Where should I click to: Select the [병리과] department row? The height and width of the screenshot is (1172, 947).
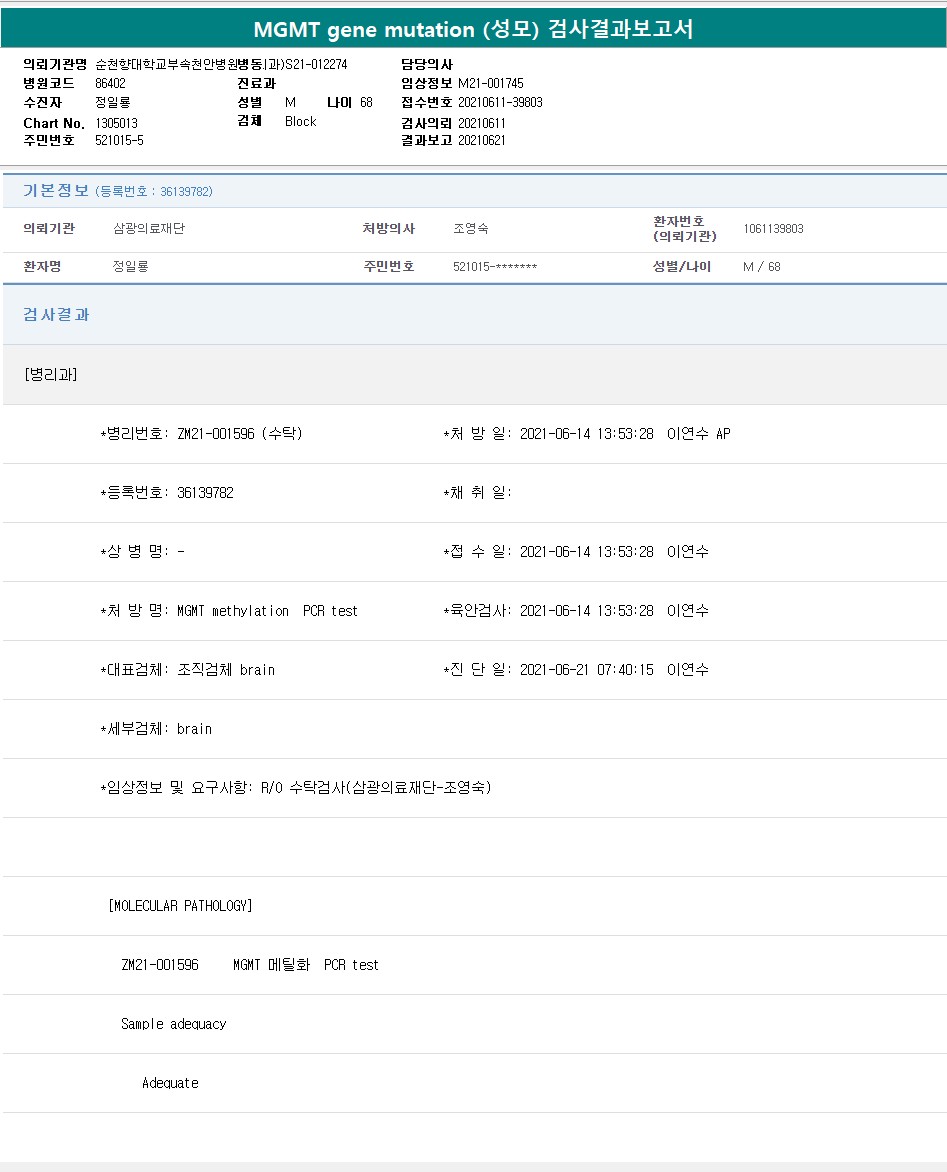tap(50, 374)
